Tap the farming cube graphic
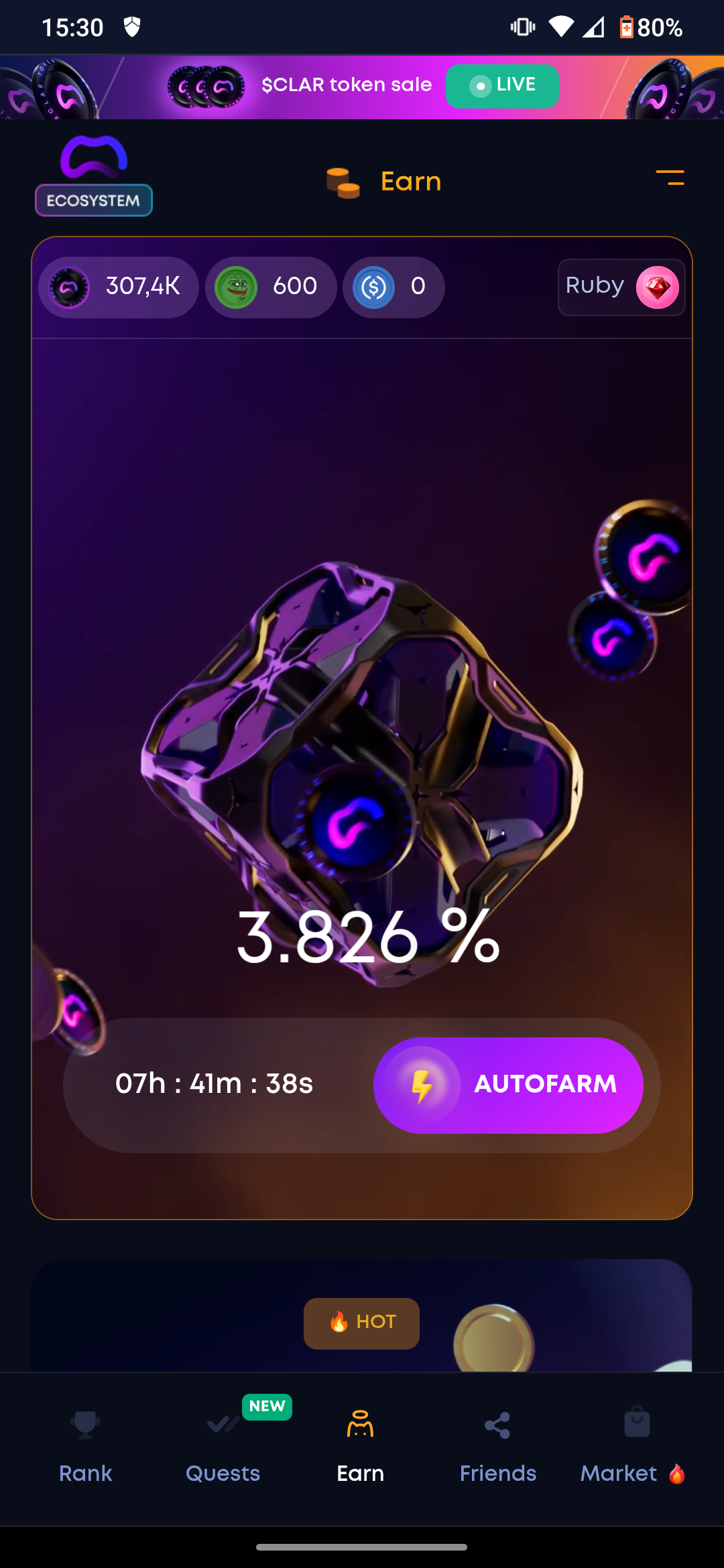 point(362,771)
